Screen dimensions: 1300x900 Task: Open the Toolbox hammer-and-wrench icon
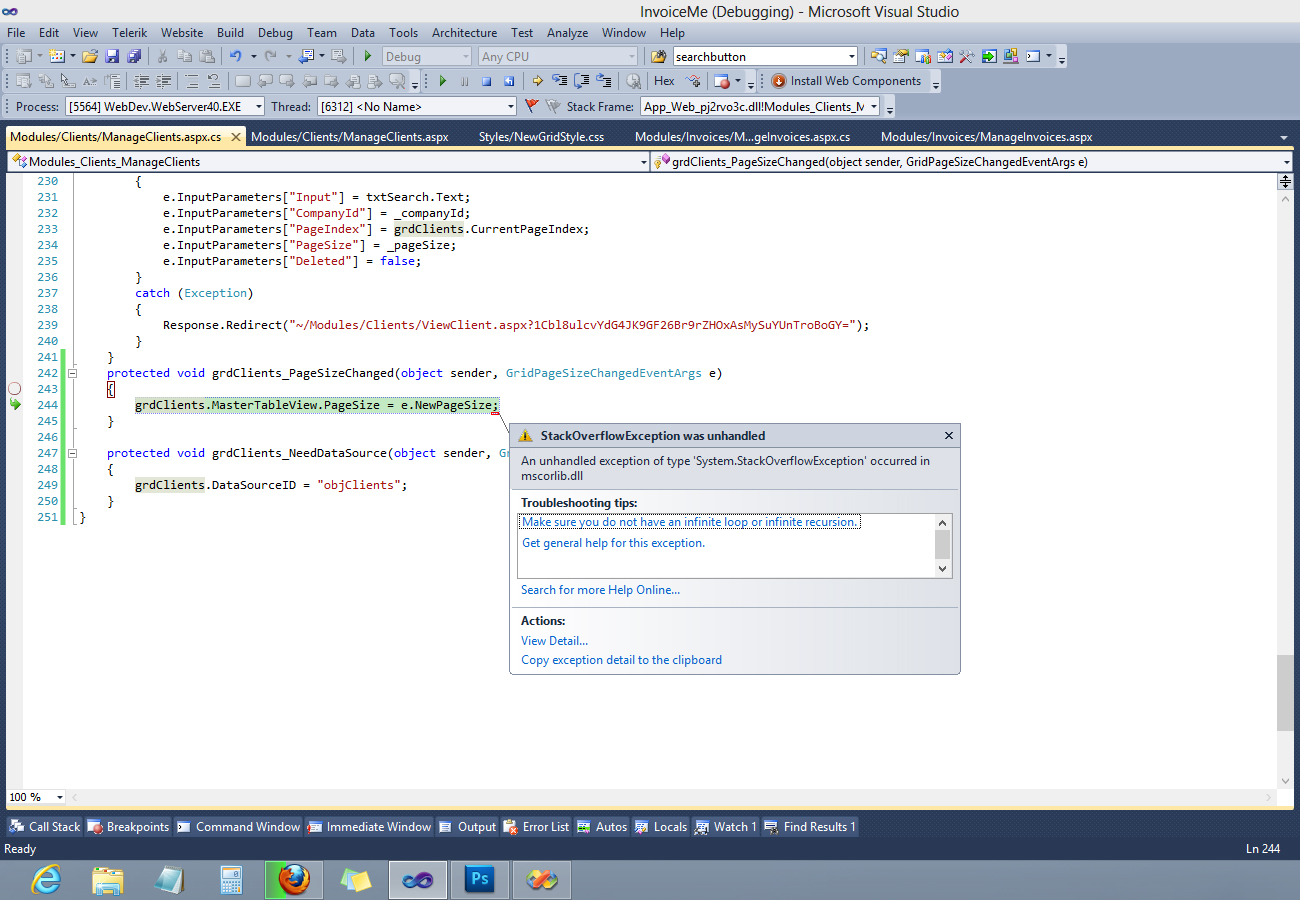tap(967, 57)
